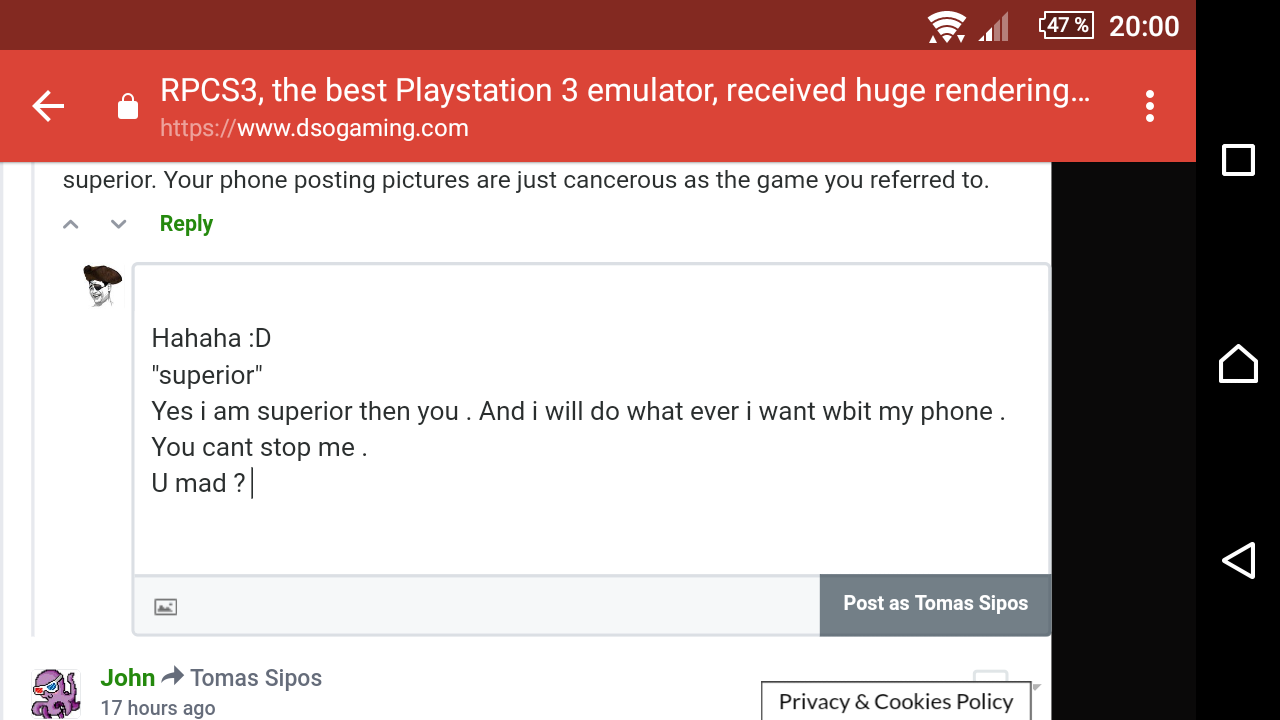Tap the Android back triangle button

coord(1238,560)
